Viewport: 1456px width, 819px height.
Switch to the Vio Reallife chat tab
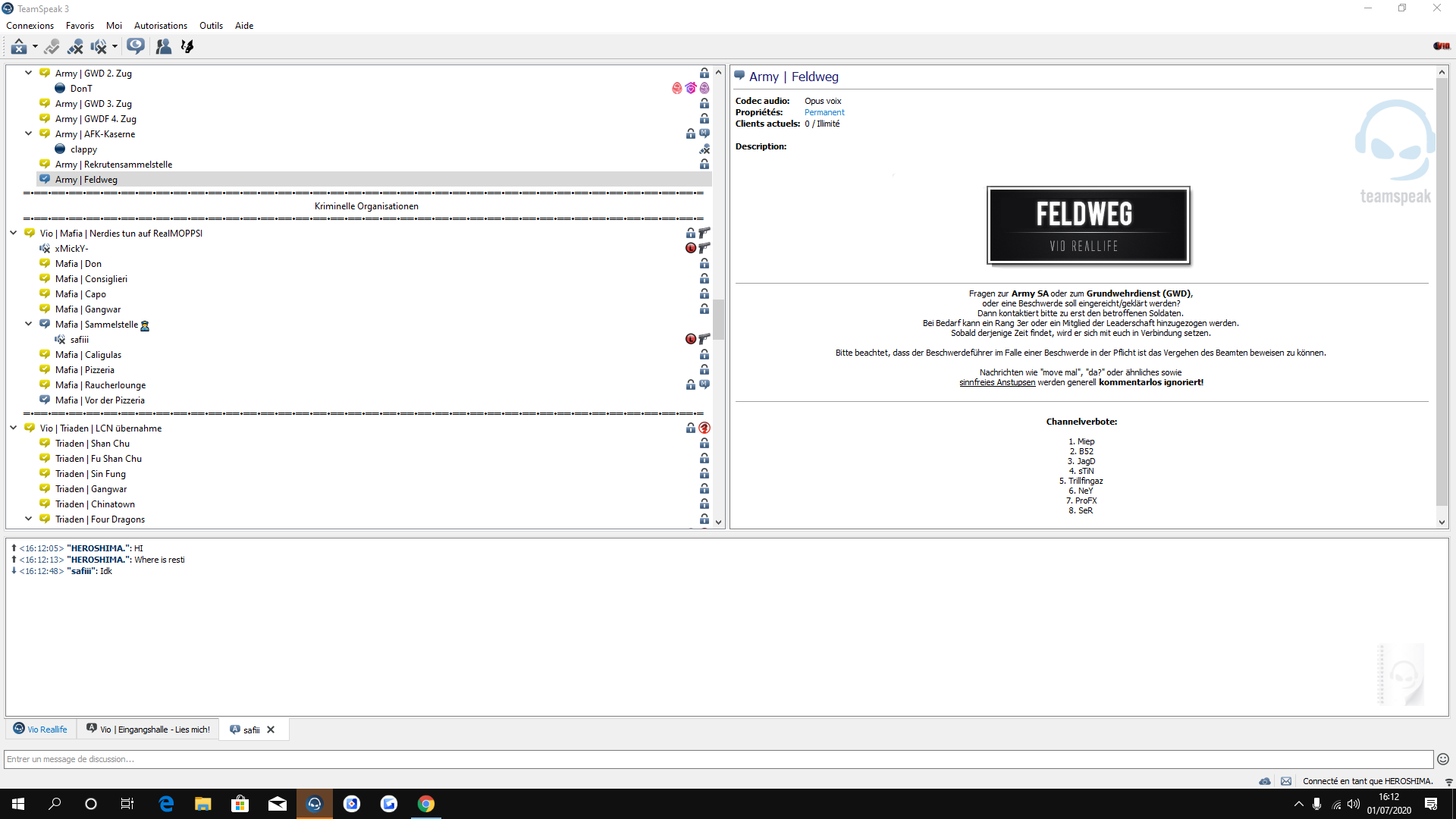pyautogui.click(x=41, y=730)
